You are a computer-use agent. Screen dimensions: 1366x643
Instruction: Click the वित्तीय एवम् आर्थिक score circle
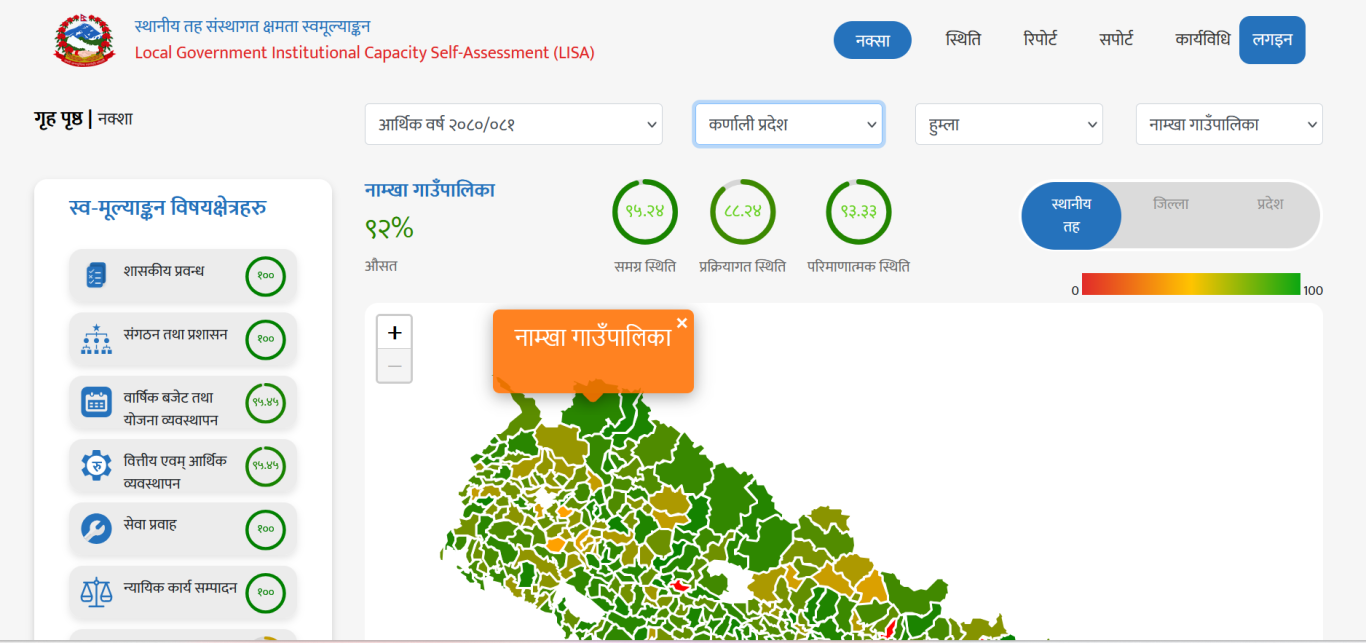(x=265, y=465)
